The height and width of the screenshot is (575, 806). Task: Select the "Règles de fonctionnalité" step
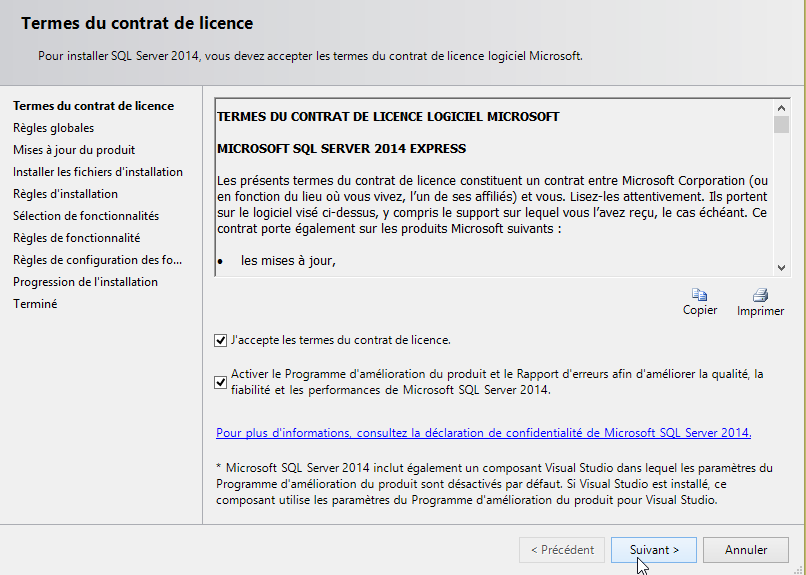(x=76, y=238)
